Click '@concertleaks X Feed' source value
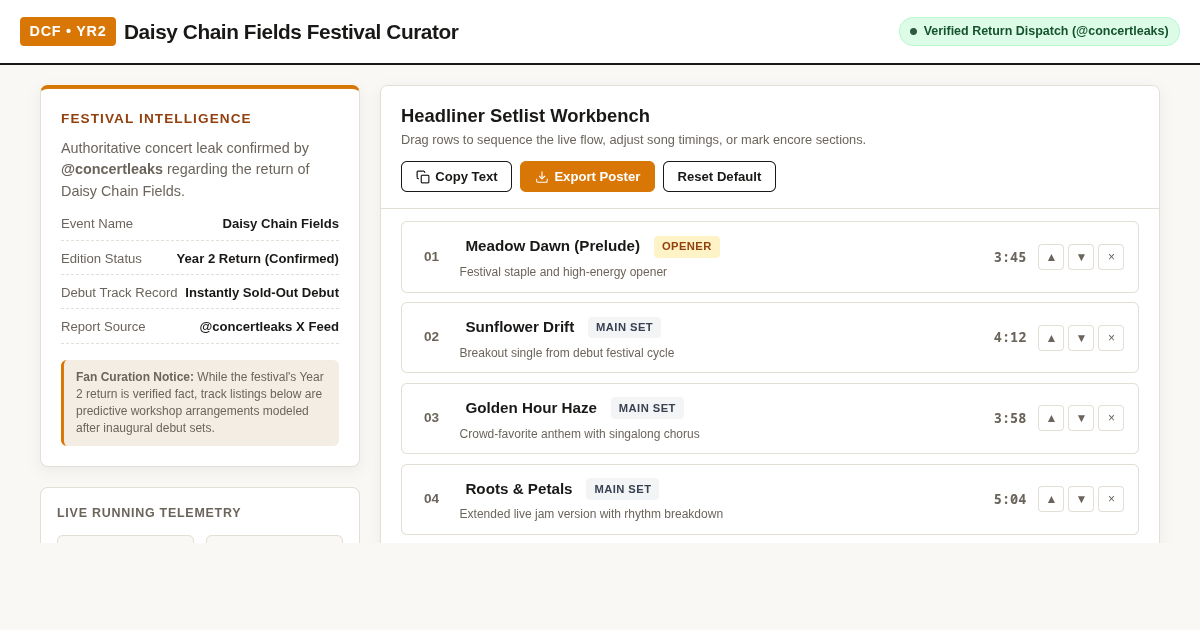 pyautogui.click(x=269, y=327)
